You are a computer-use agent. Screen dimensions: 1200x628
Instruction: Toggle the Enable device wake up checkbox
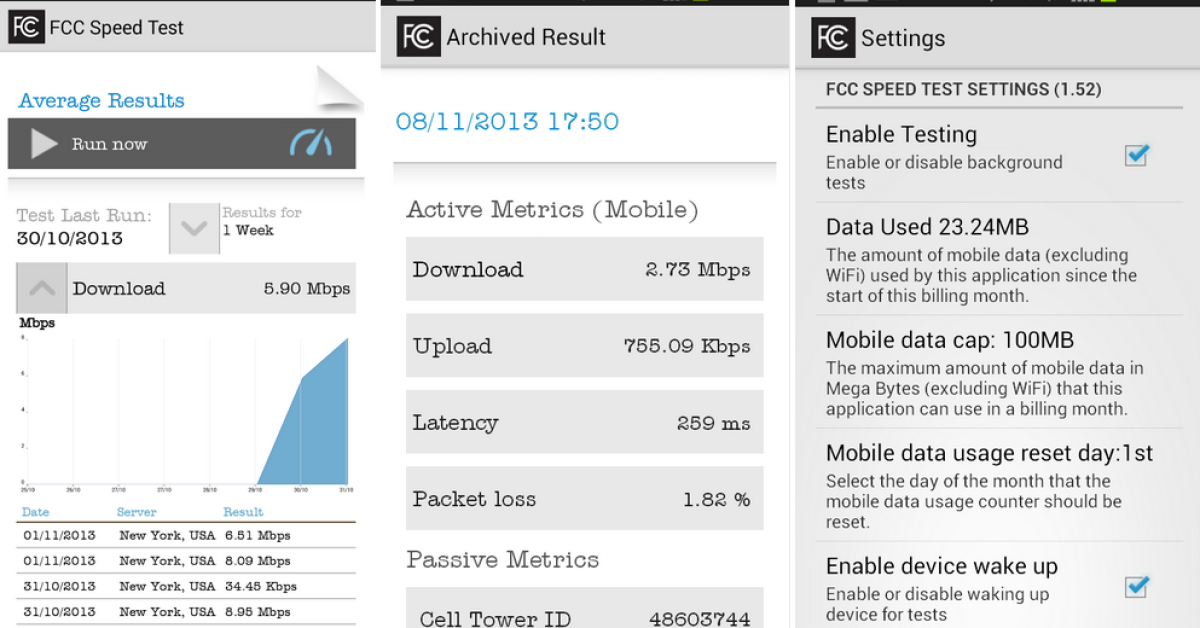[x=1136, y=586]
